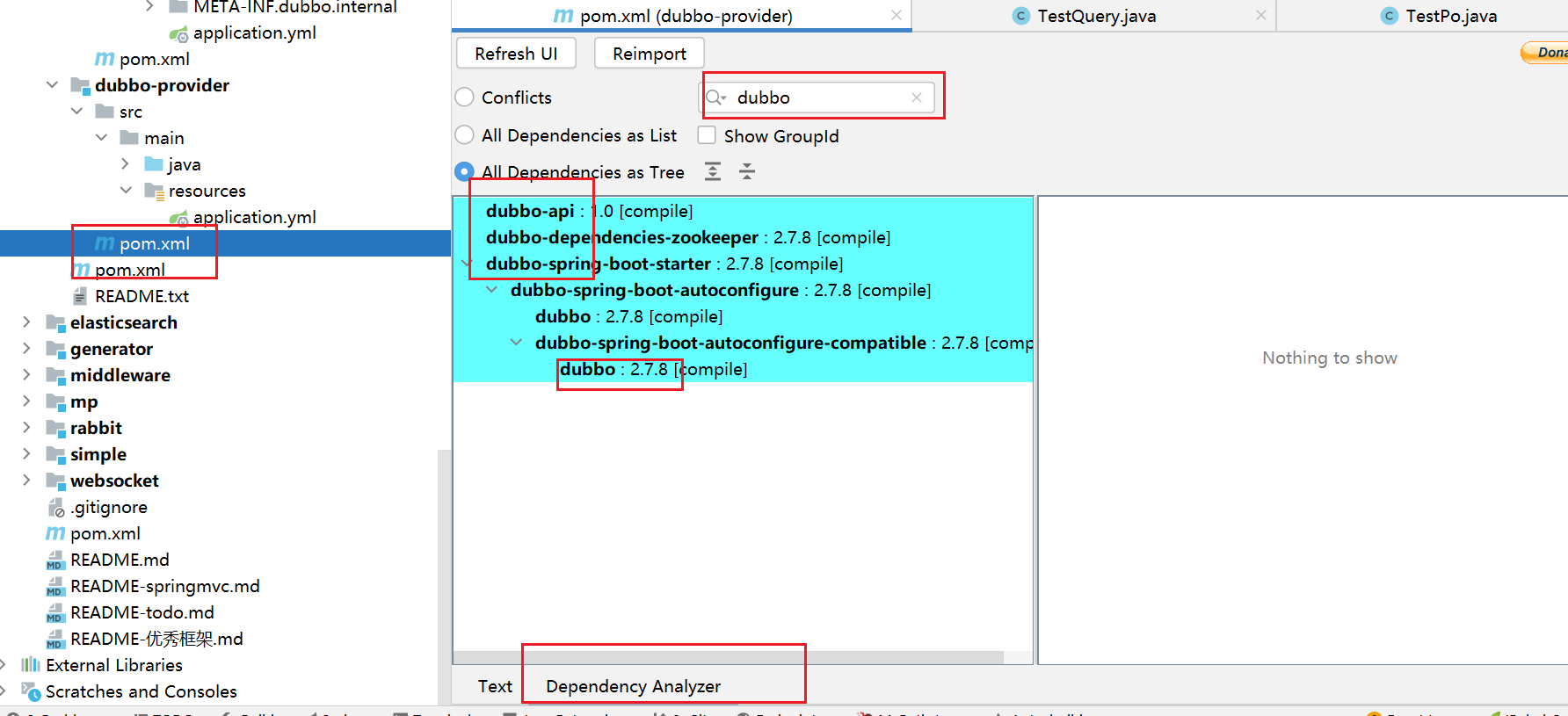Screen dimensions: 1568x716
Task: Select dubbo-spring-boot-autoconfigure-compatible dependency row
Action: click(x=743, y=343)
